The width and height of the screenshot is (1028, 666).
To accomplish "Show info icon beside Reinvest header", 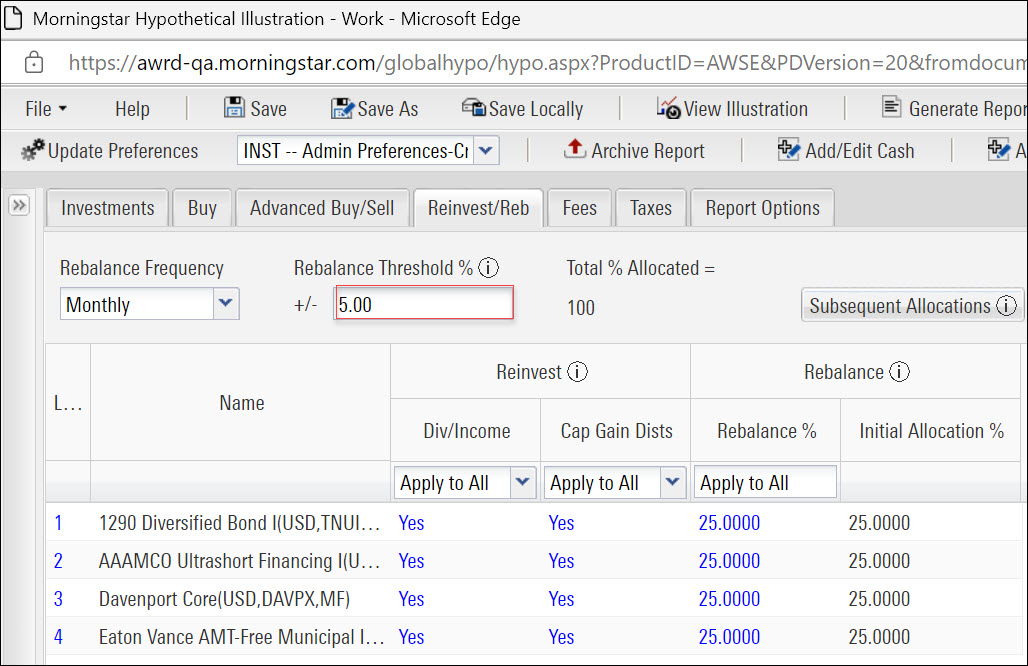I will click(x=577, y=372).
